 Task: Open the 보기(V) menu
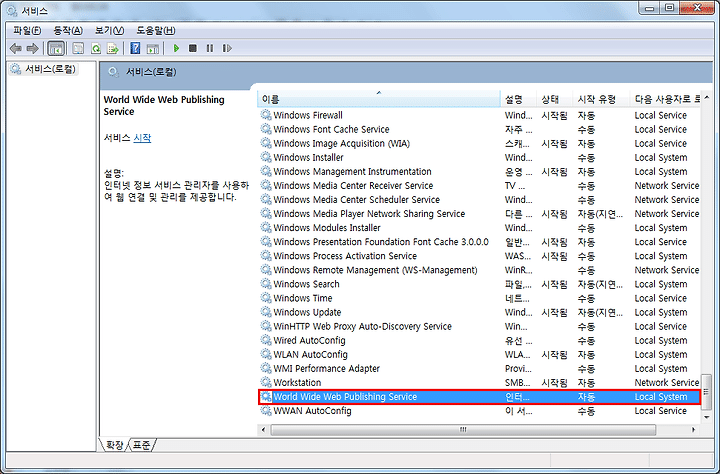(109, 31)
